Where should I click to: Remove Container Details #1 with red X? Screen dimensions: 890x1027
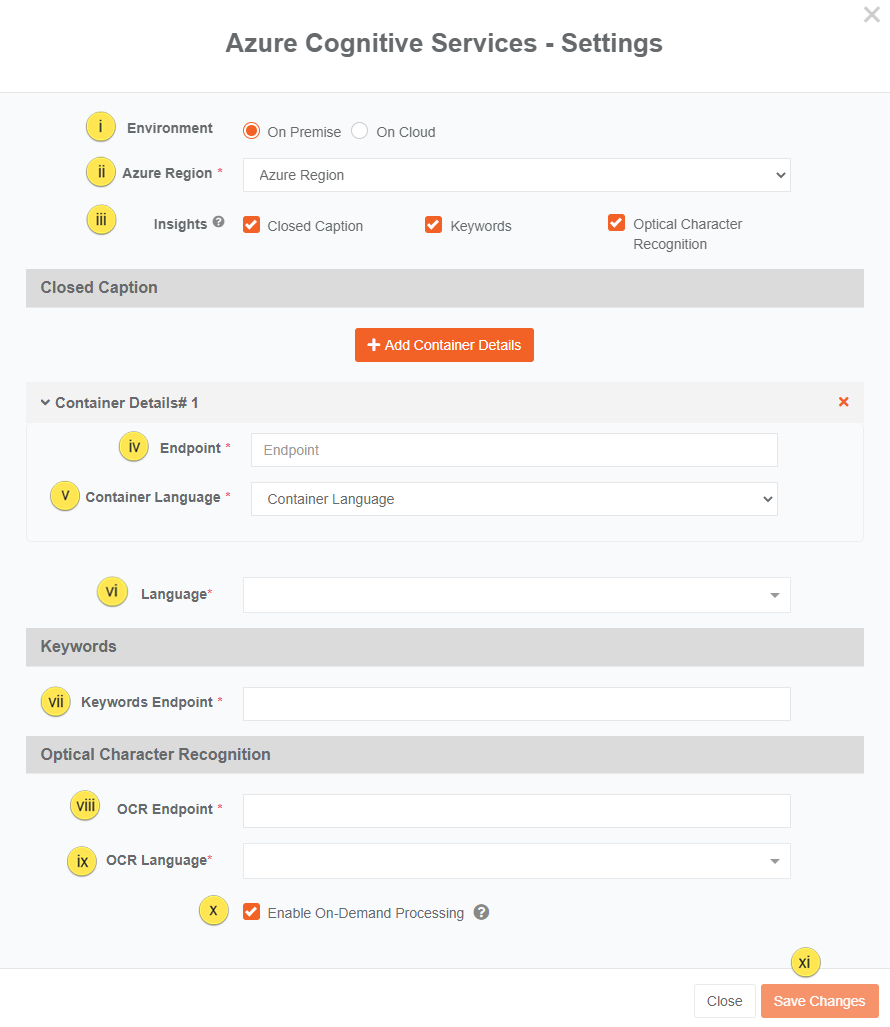point(843,402)
